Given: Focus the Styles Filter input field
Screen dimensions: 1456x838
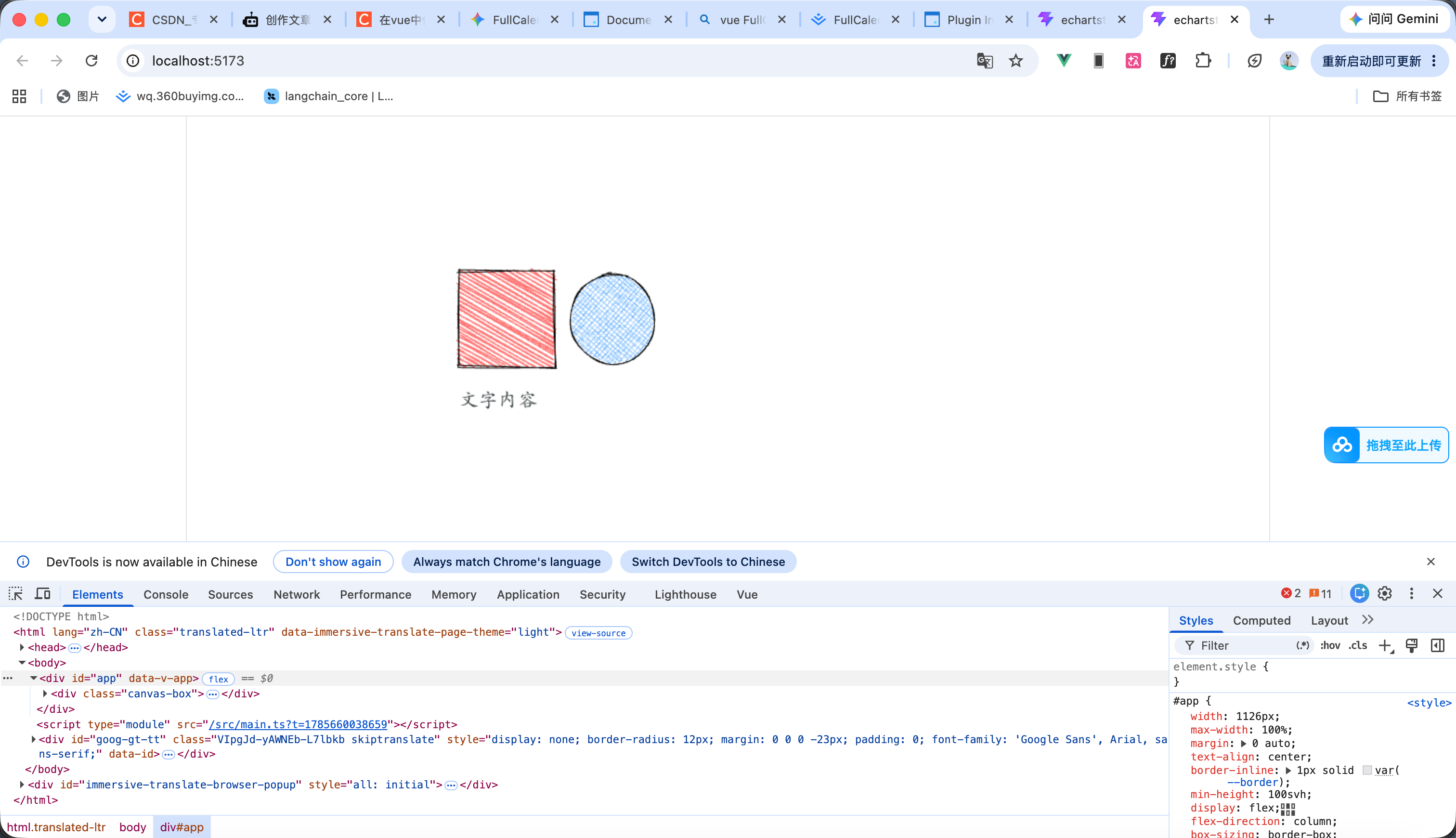Looking at the screenshot, I should pos(1243,646).
